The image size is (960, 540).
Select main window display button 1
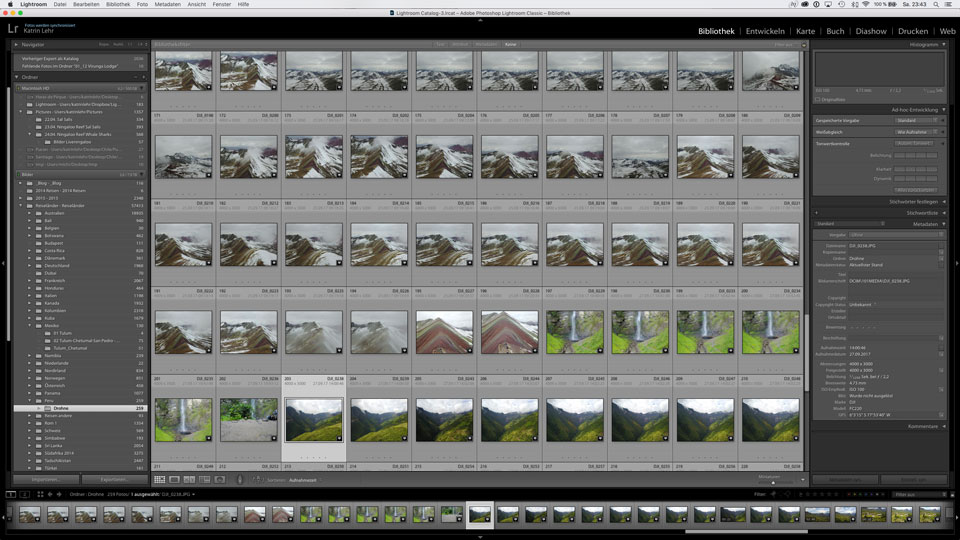click(x=11, y=494)
